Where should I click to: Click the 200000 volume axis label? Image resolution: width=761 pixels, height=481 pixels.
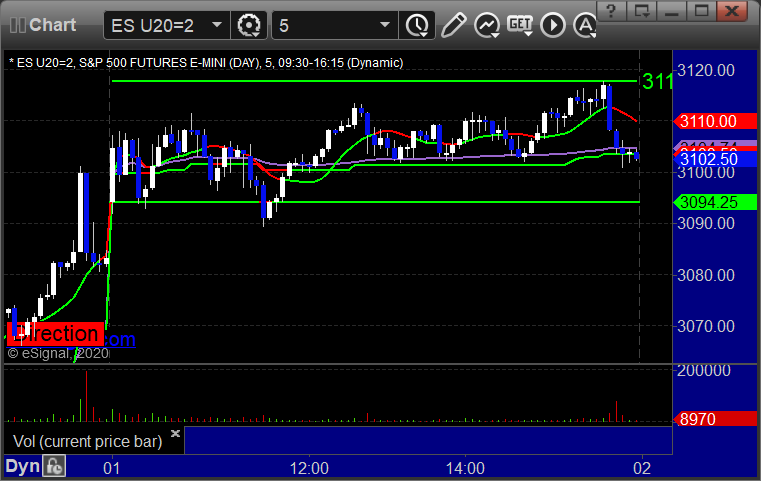[704, 370]
